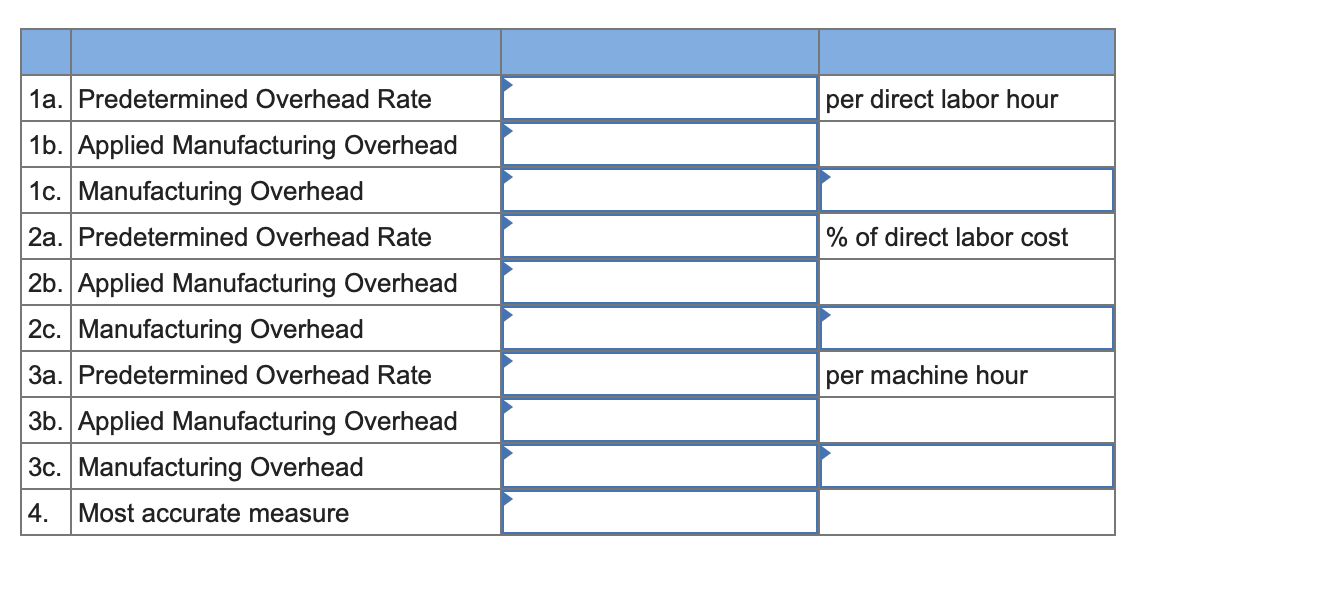
Task: Select the blue header cell above answer column
Action: coord(660,50)
